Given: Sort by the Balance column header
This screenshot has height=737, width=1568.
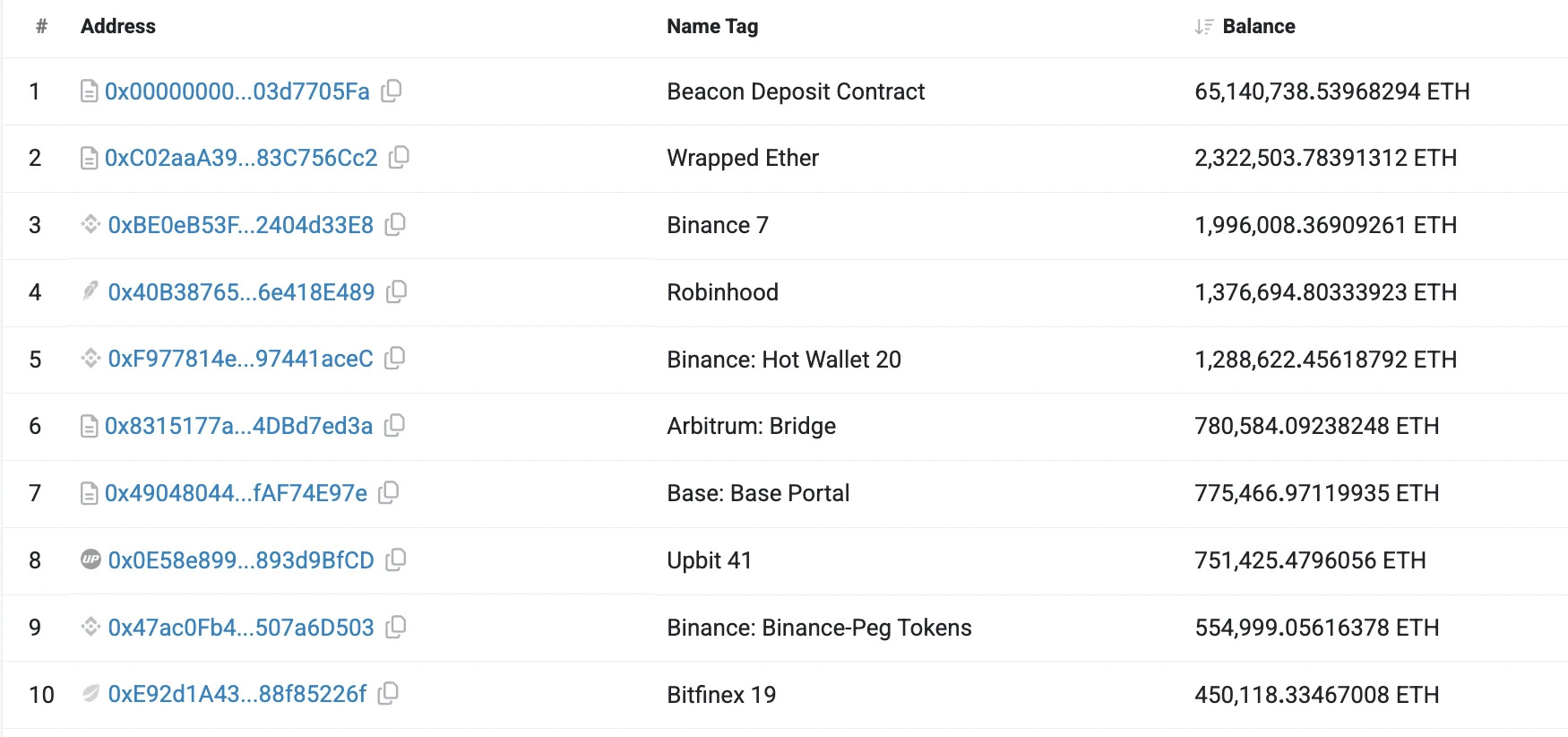Looking at the screenshot, I should [1258, 27].
